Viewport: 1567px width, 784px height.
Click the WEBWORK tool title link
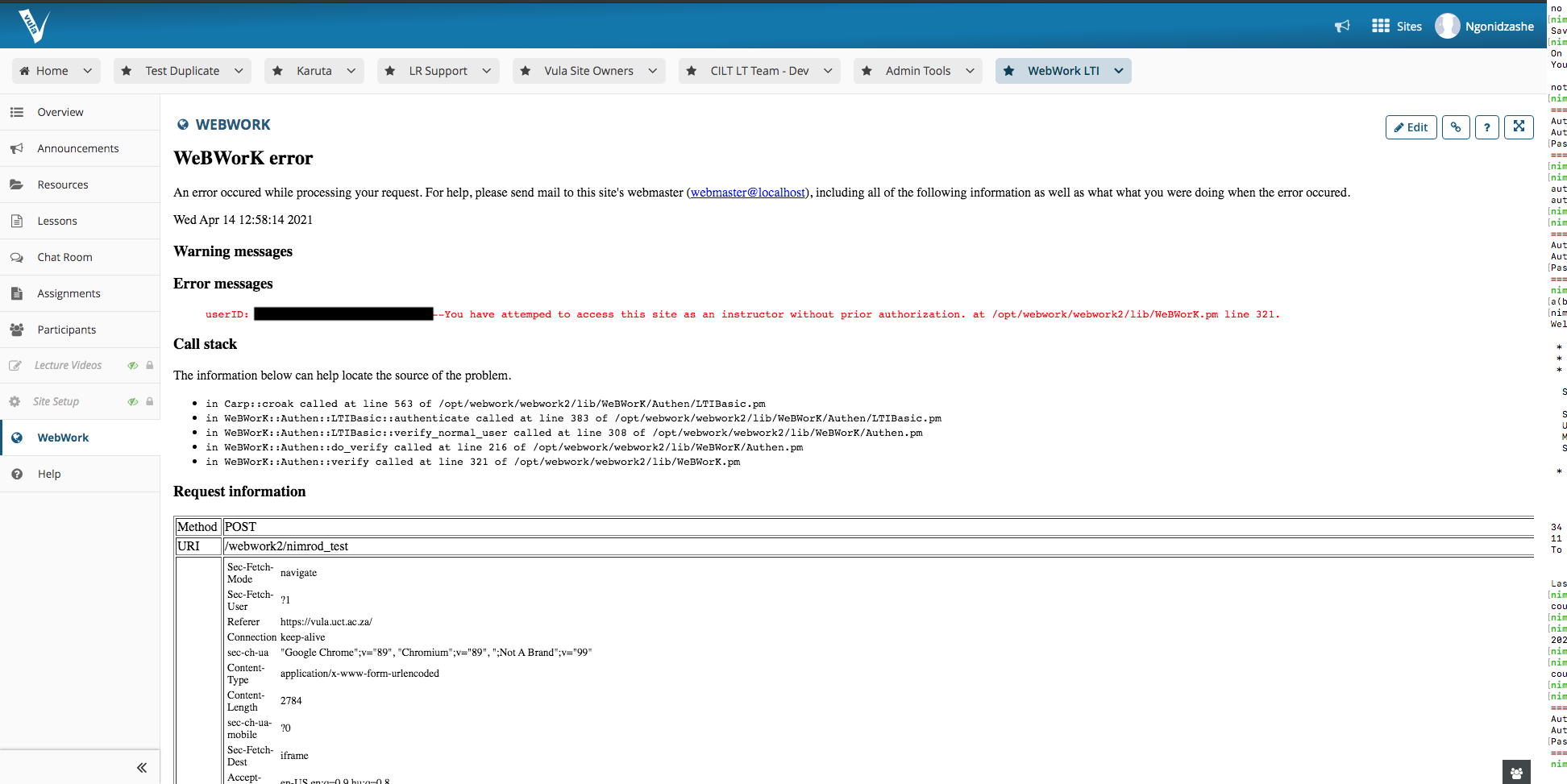pos(233,125)
